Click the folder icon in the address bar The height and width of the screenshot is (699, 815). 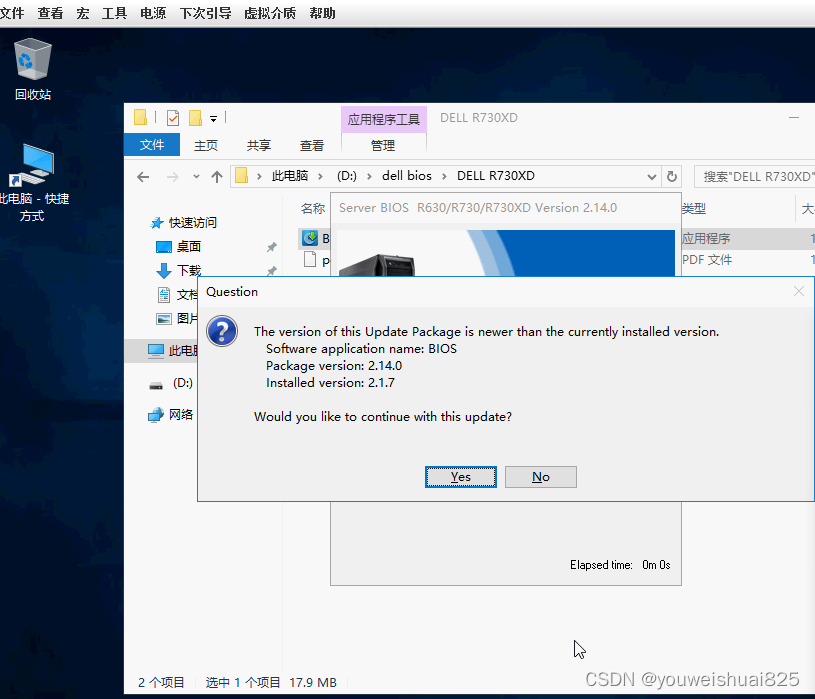[x=241, y=176]
